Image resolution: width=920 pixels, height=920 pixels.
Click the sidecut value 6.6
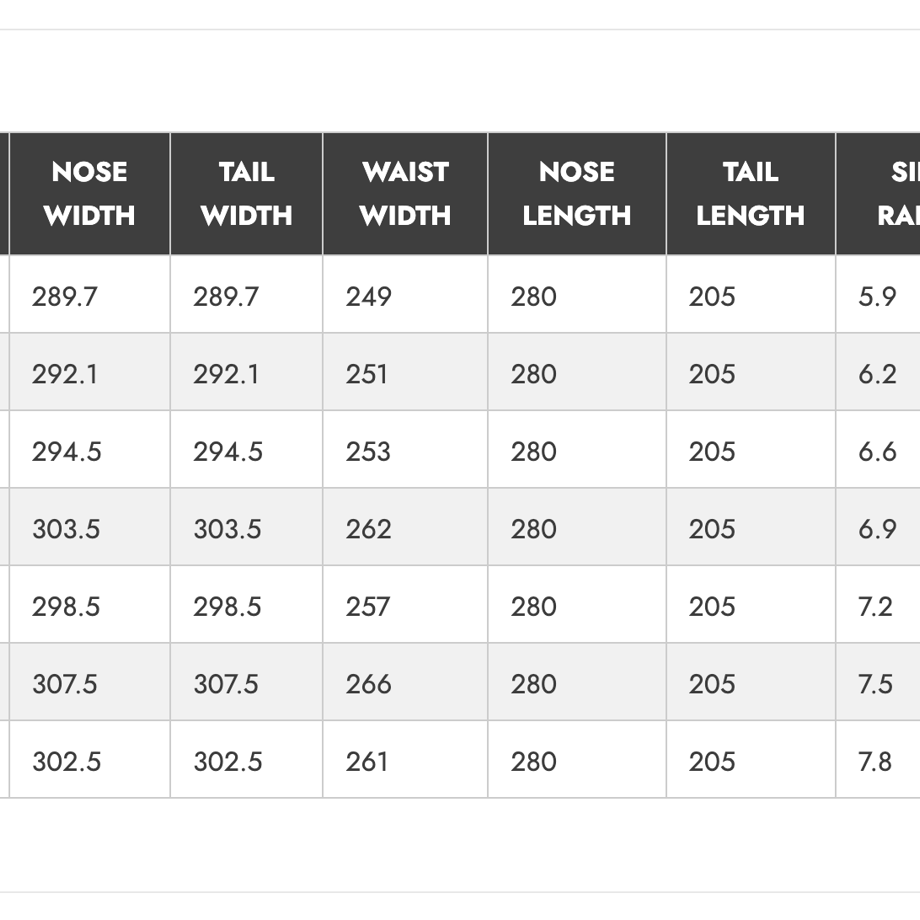point(878,449)
